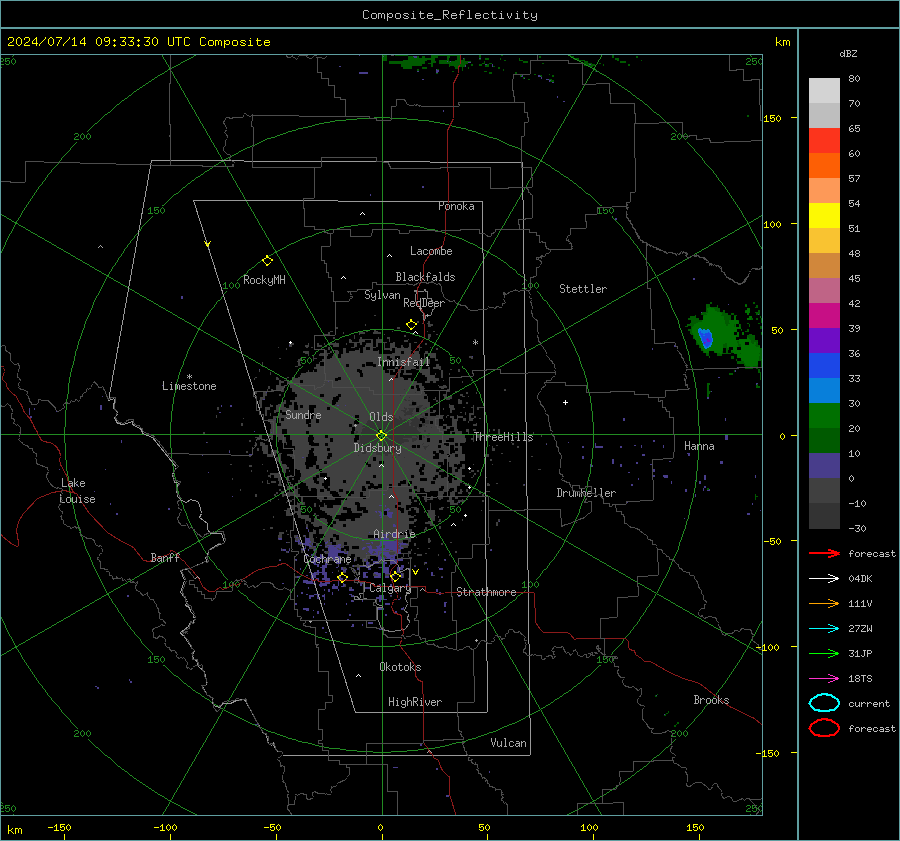This screenshot has width=900, height=841.
Task: Click the Brooks city label
Action: pyautogui.click(x=711, y=700)
